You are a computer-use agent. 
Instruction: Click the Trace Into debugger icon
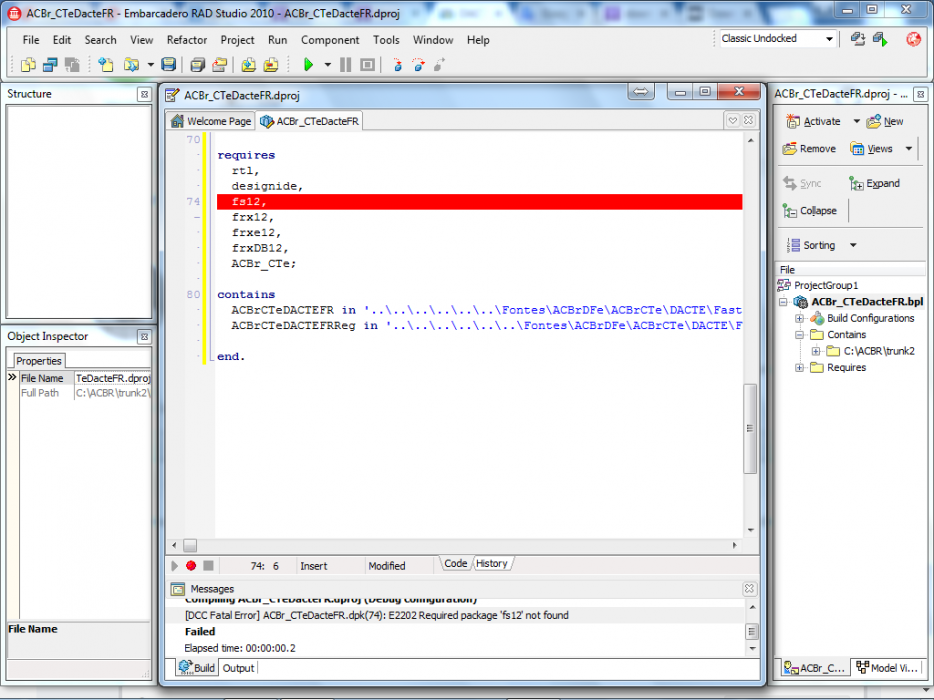(x=397, y=64)
